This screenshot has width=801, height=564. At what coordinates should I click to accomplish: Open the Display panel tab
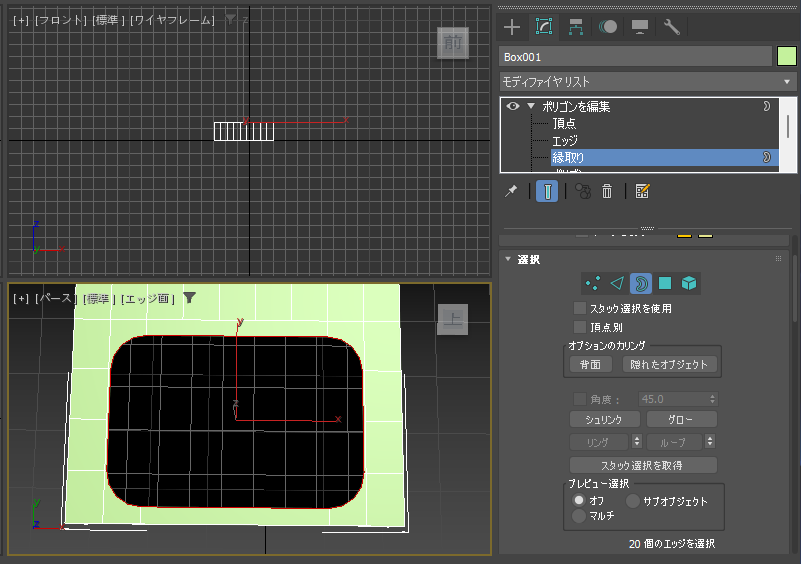pyautogui.click(x=640, y=27)
